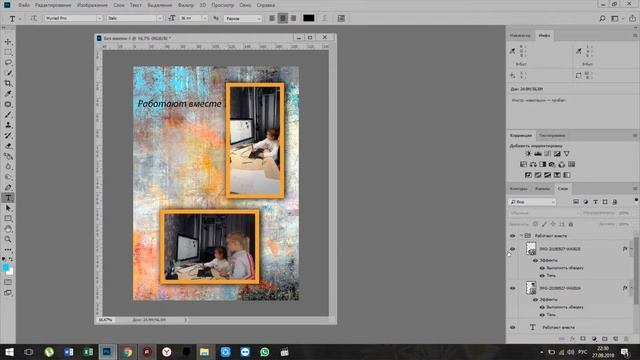Right-align text button in options bar
The width and height of the screenshot is (640, 360).
(x=293, y=18)
